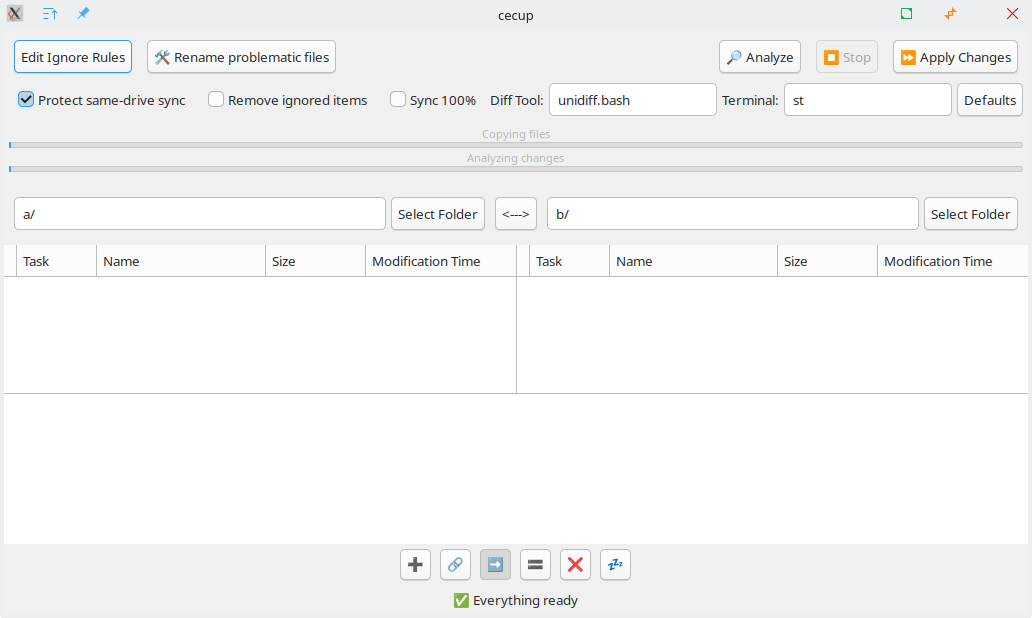Click left Select Folder button
The width and height of the screenshot is (1032, 618).
438,214
